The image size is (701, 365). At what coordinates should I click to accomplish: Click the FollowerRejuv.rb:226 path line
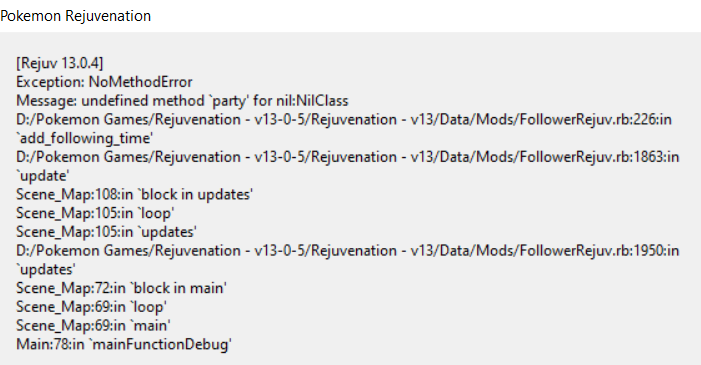coord(344,119)
